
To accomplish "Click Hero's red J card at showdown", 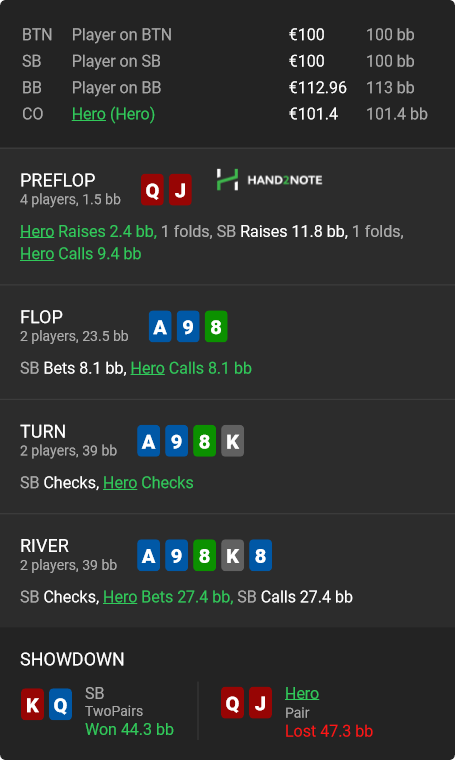I will 260,702.
